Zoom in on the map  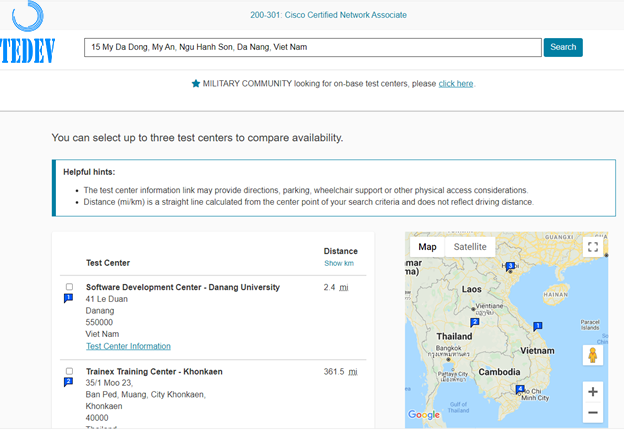593,392
